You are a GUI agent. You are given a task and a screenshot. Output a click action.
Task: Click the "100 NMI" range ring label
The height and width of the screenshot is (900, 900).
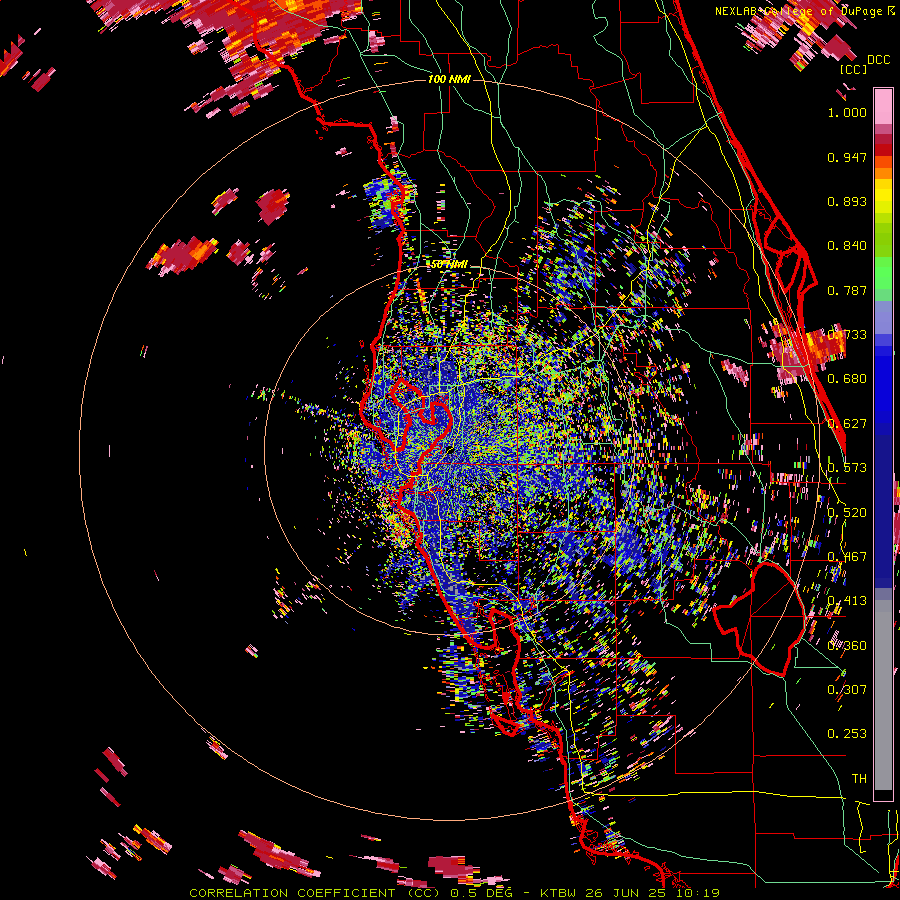click(x=449, y=79)
